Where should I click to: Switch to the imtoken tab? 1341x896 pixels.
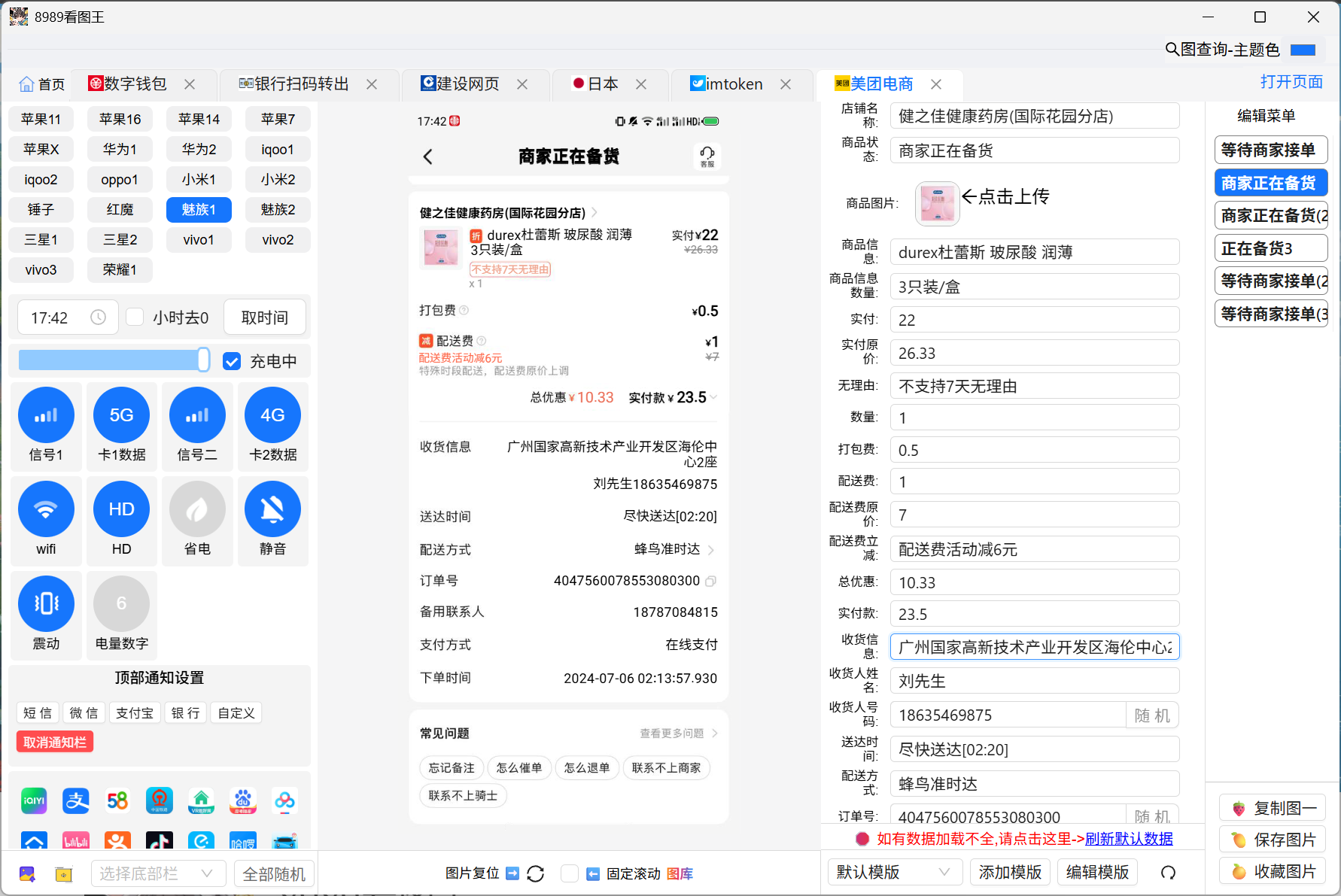click(x=726, y=84)
